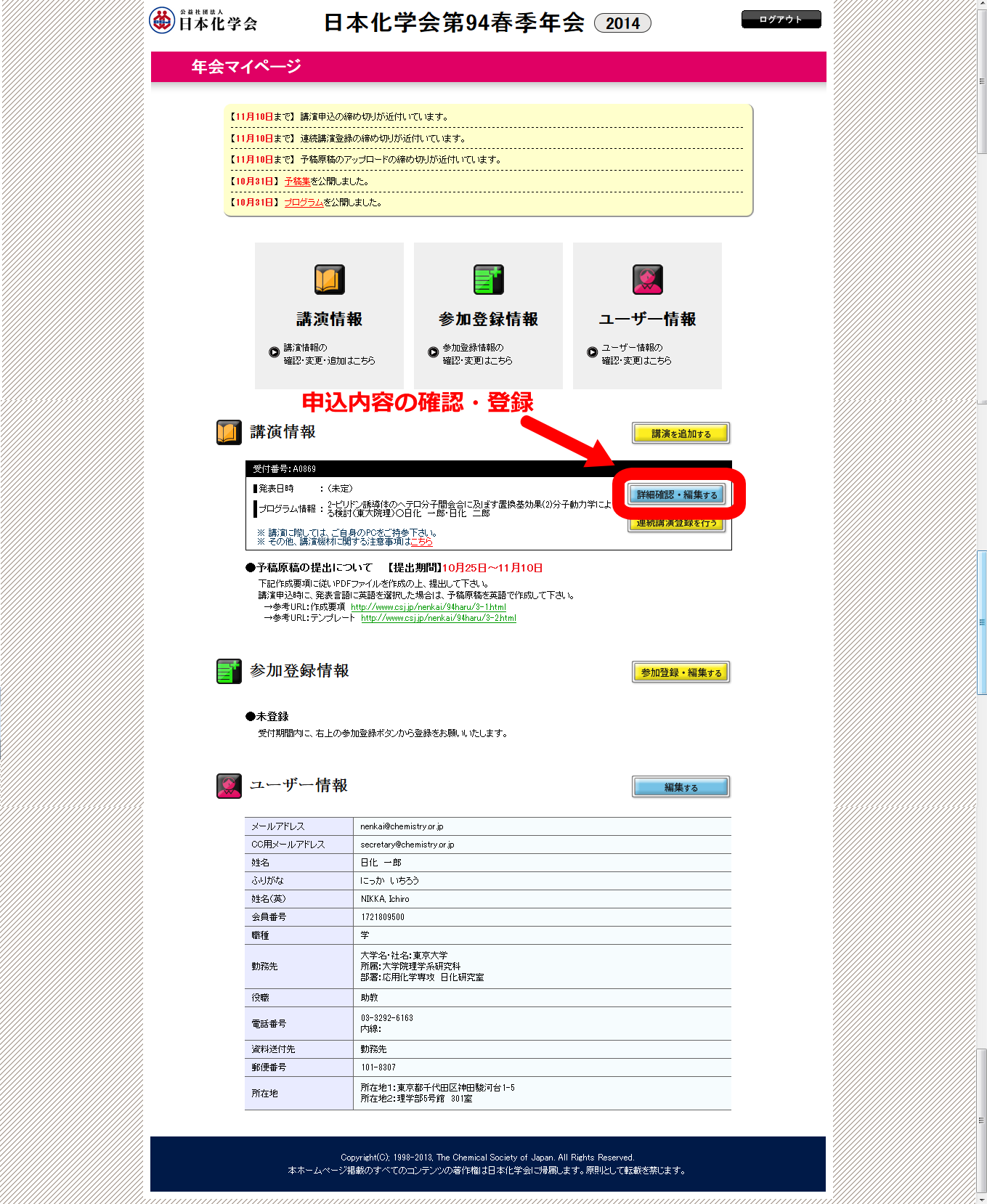Click the pink person icon in ユーザー情報 card
This screenshot has height=1204, width=987.
click(647, 280)
